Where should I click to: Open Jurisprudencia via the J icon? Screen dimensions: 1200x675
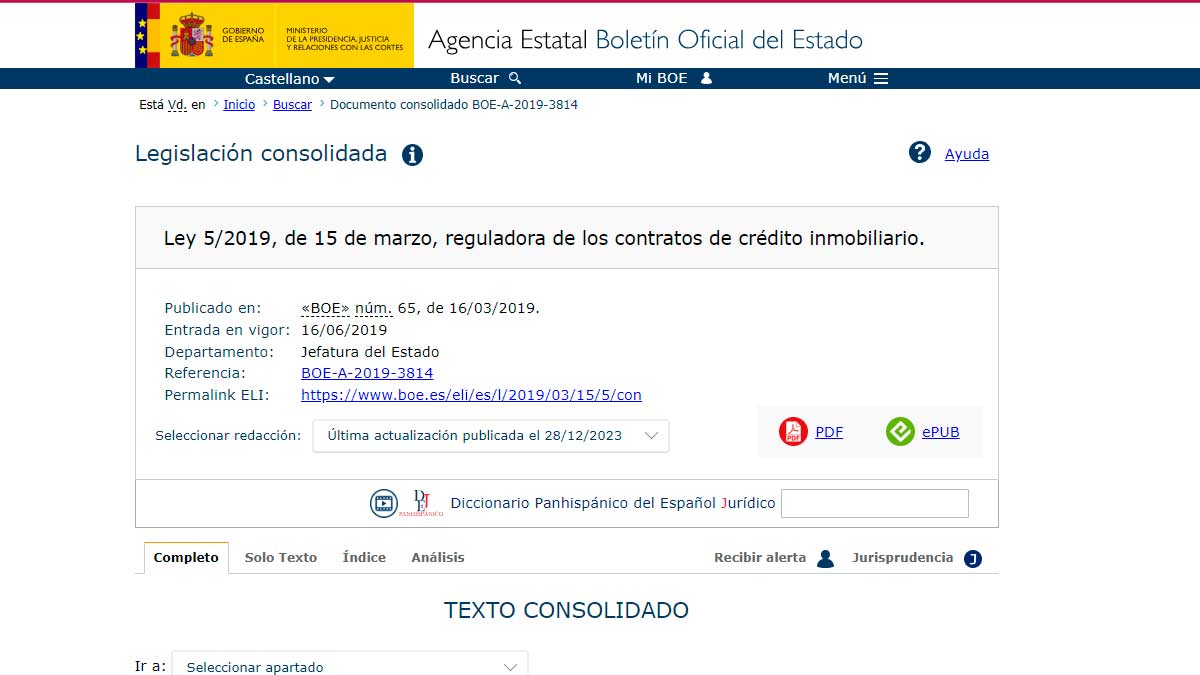[x=971, y=558]
